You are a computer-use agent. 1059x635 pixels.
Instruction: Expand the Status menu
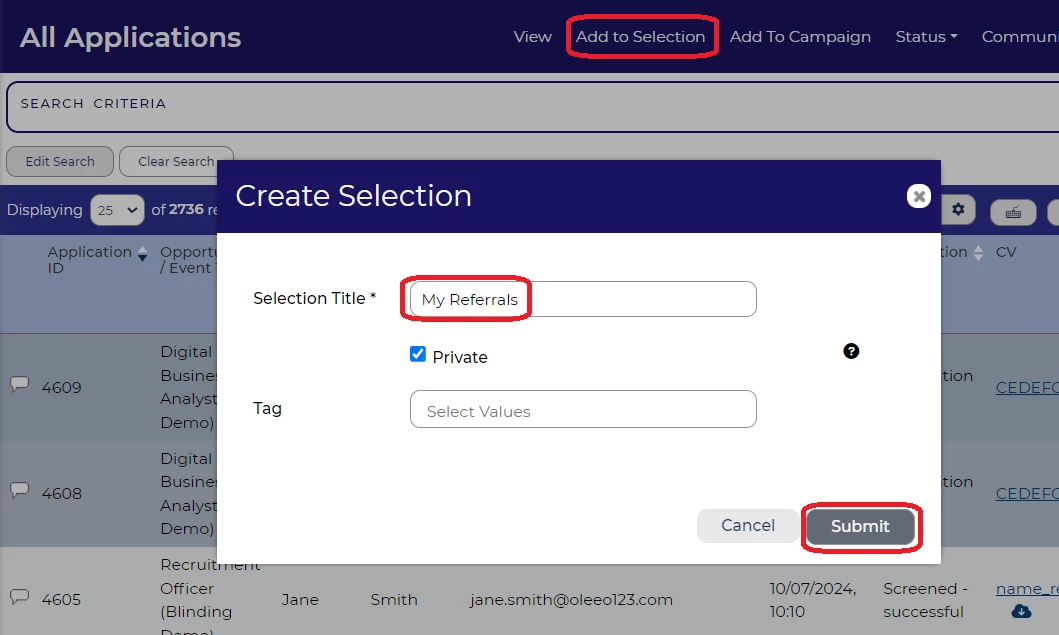coord(926,37)
